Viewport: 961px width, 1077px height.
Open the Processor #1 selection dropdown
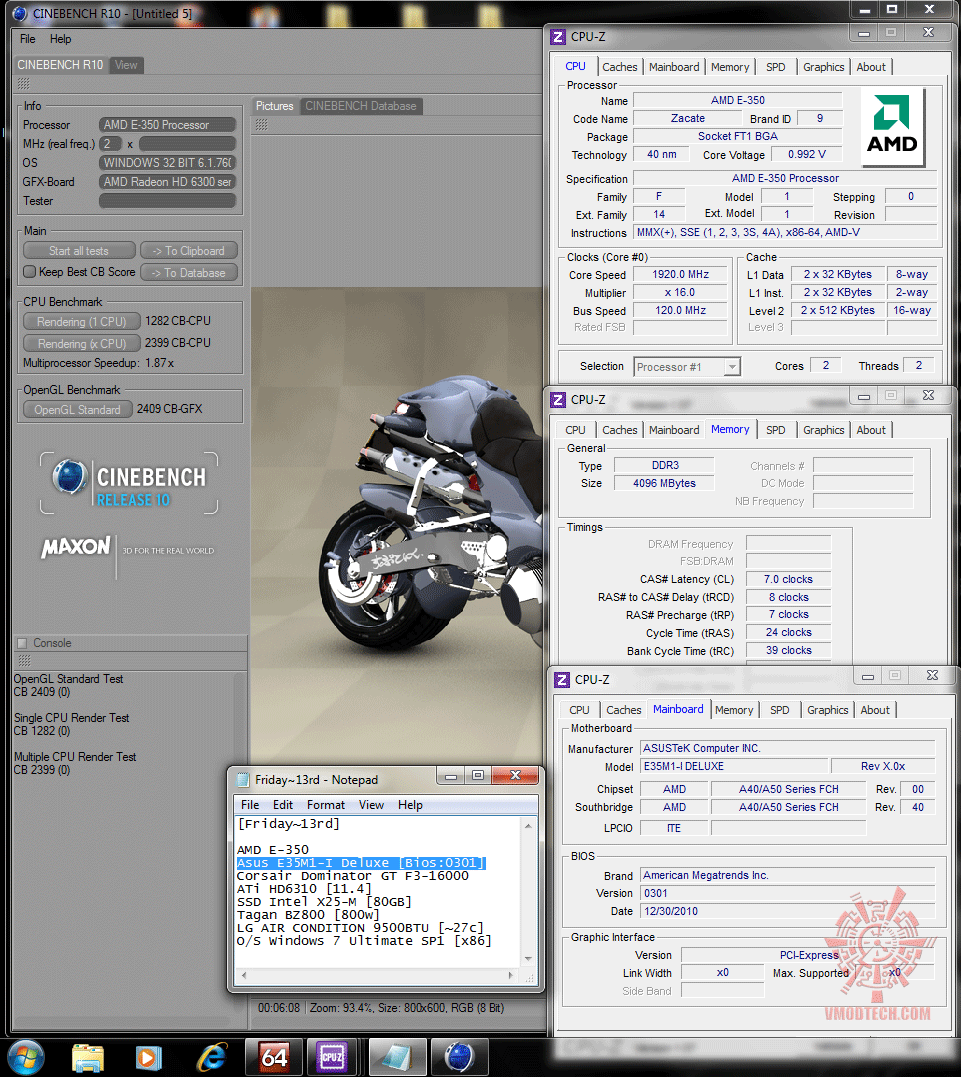pos(732,367)
